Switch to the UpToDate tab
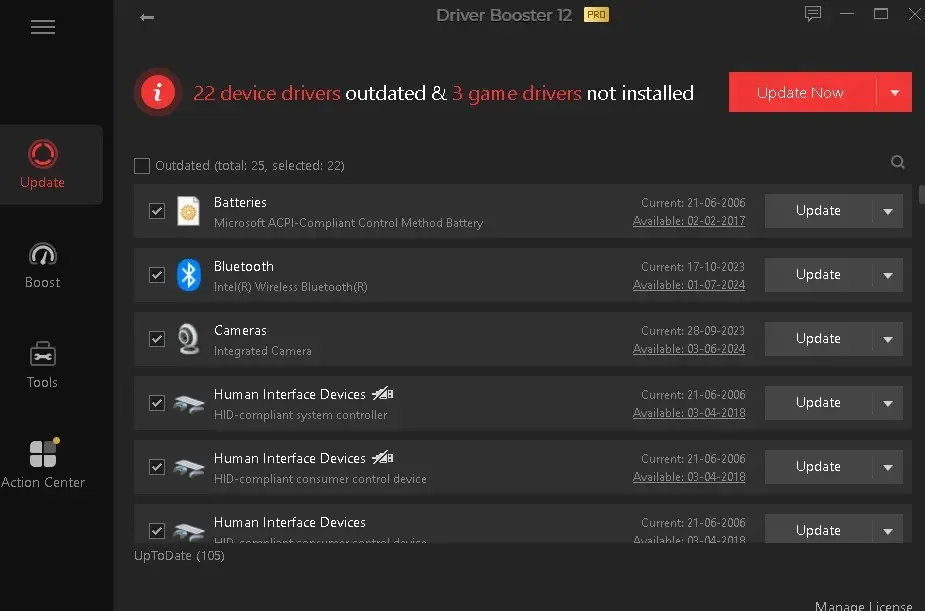 (179, 555)
